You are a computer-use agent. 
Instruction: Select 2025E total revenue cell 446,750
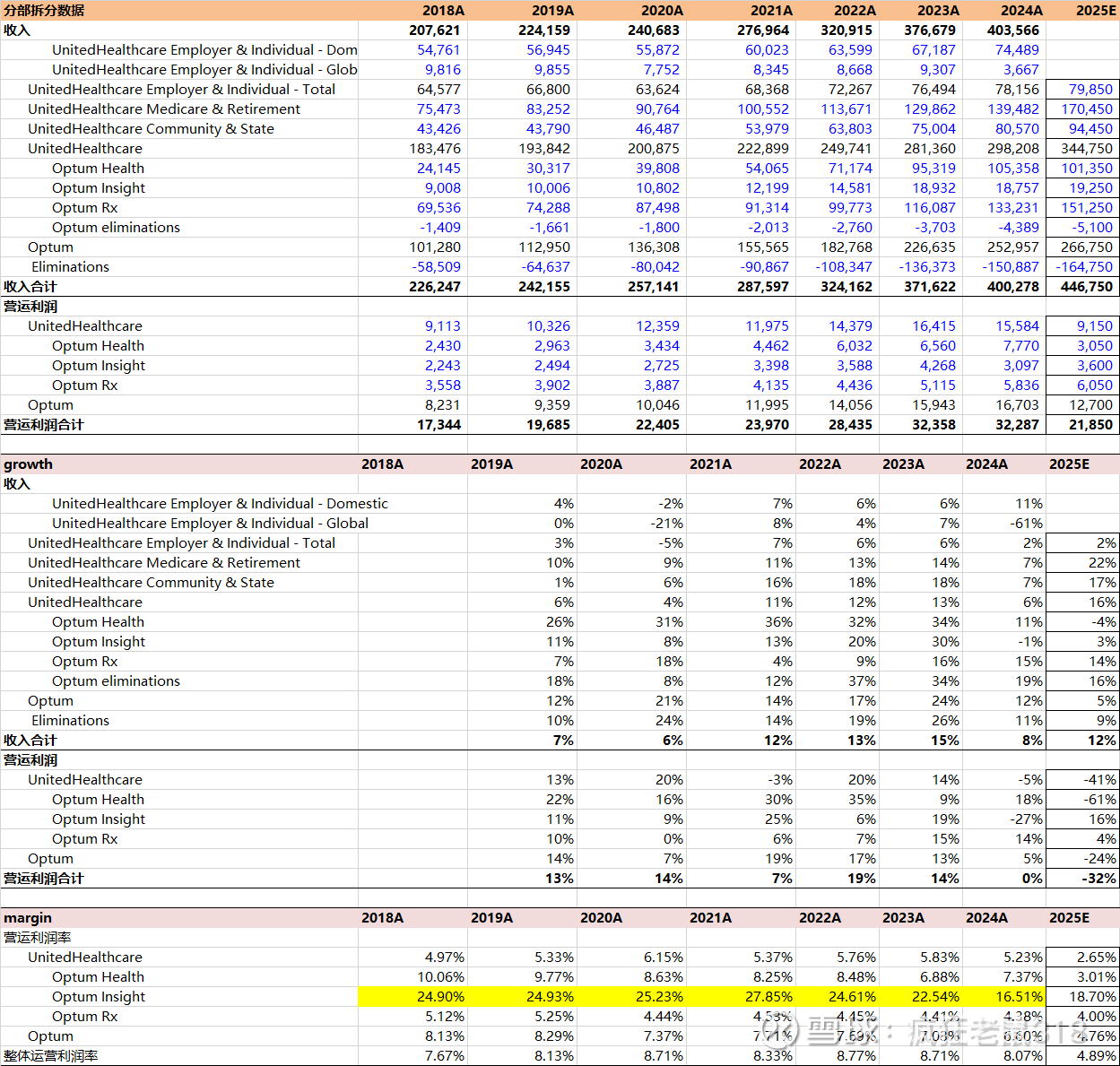click(1086, 287)
